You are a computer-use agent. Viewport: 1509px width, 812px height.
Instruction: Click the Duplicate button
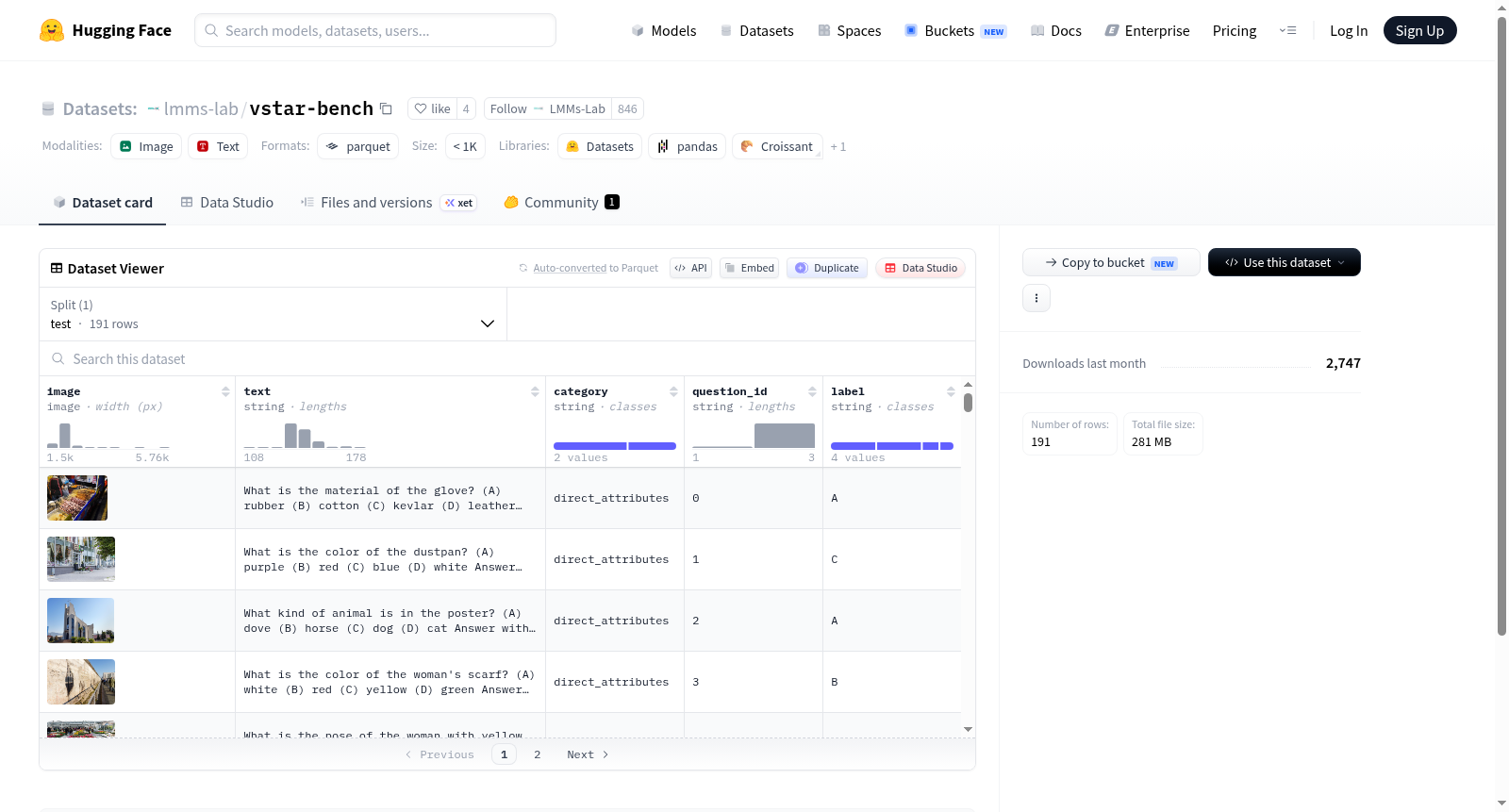click(x=826, y=268)
